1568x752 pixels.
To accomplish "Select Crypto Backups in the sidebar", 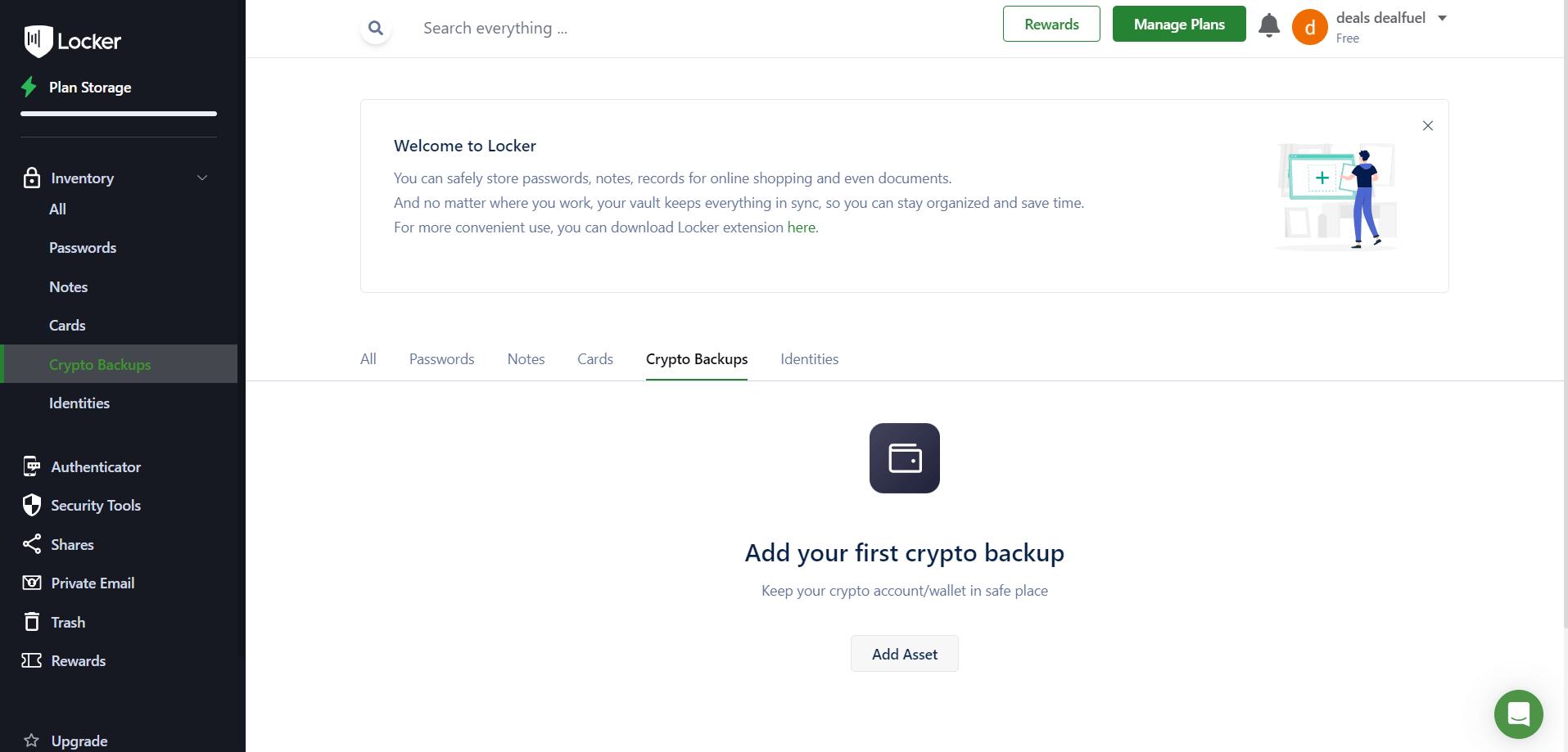I will 119,364.
